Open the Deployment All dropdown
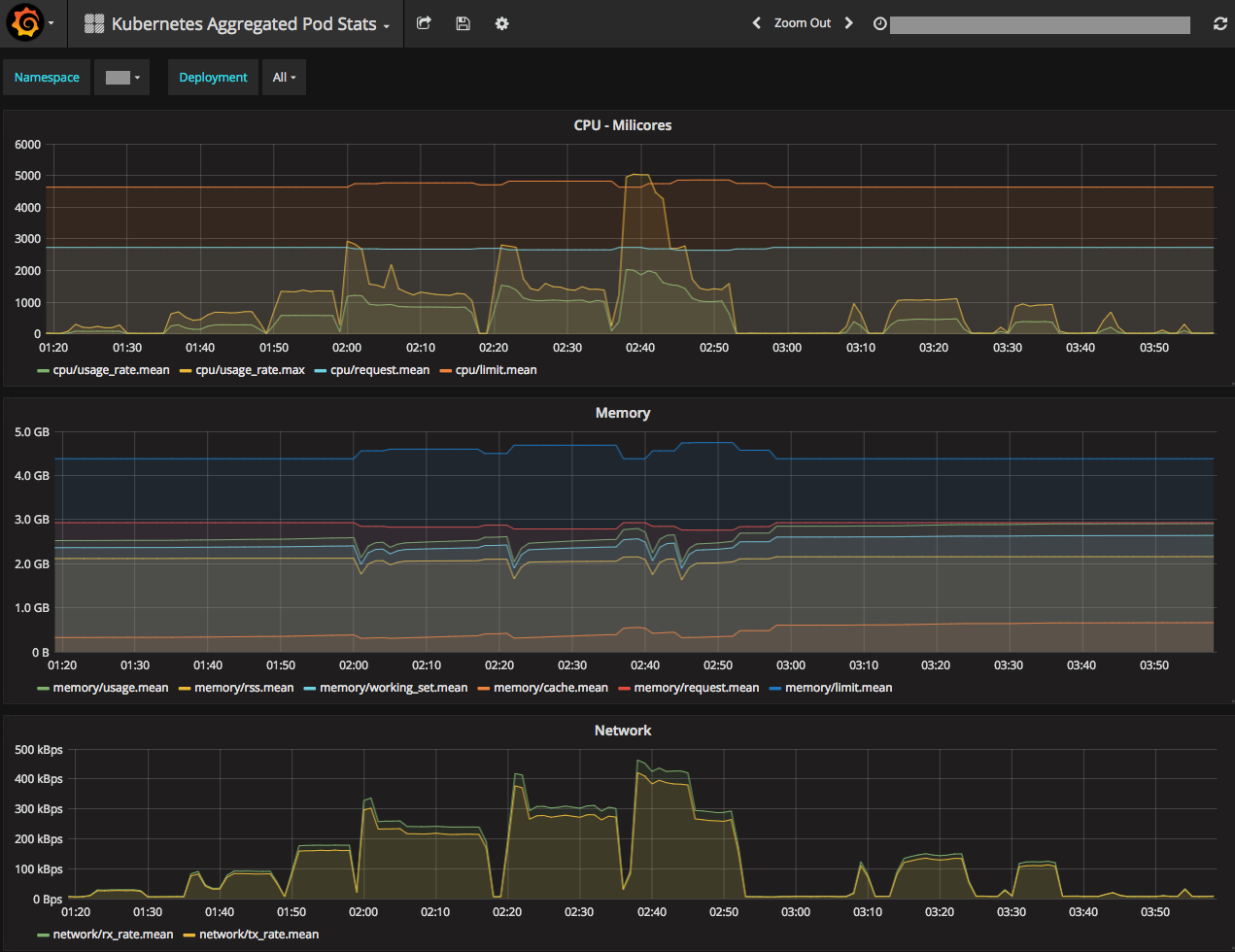 click(284, 78)
